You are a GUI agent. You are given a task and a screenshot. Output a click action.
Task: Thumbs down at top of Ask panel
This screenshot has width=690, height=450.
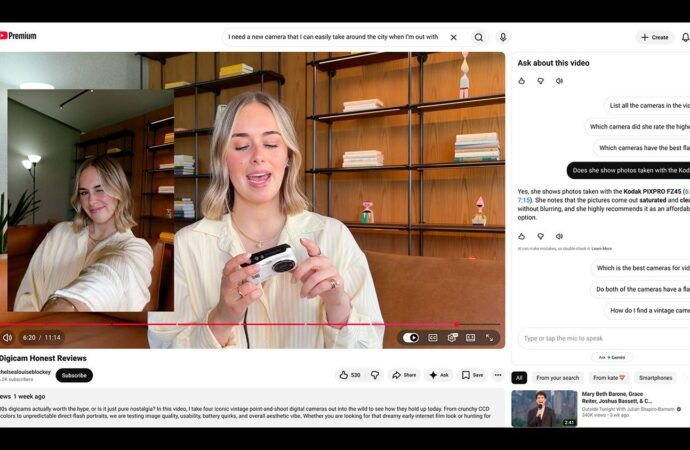click(540, 81)
